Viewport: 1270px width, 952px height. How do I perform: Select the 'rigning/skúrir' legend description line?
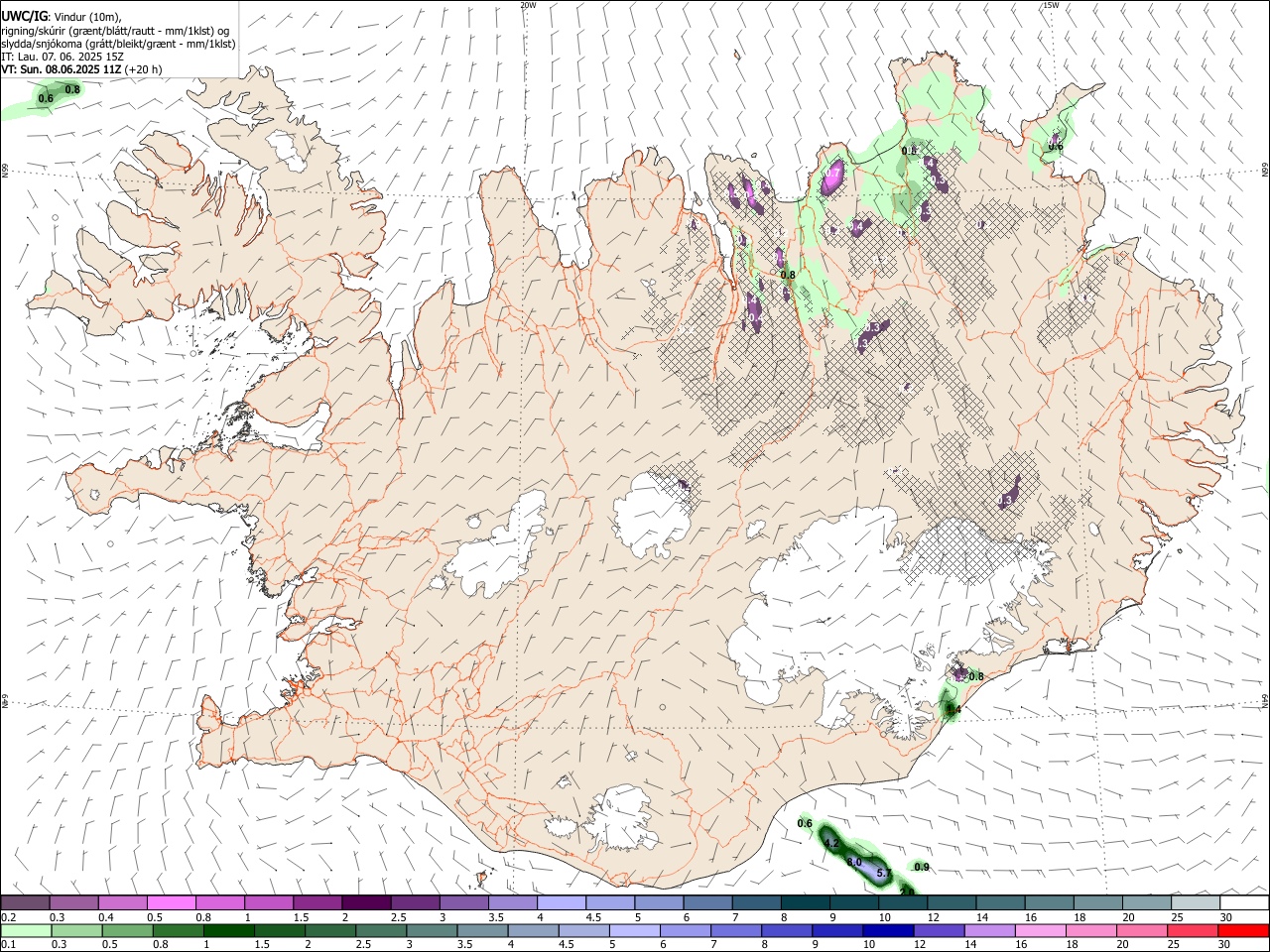(115, 30)
